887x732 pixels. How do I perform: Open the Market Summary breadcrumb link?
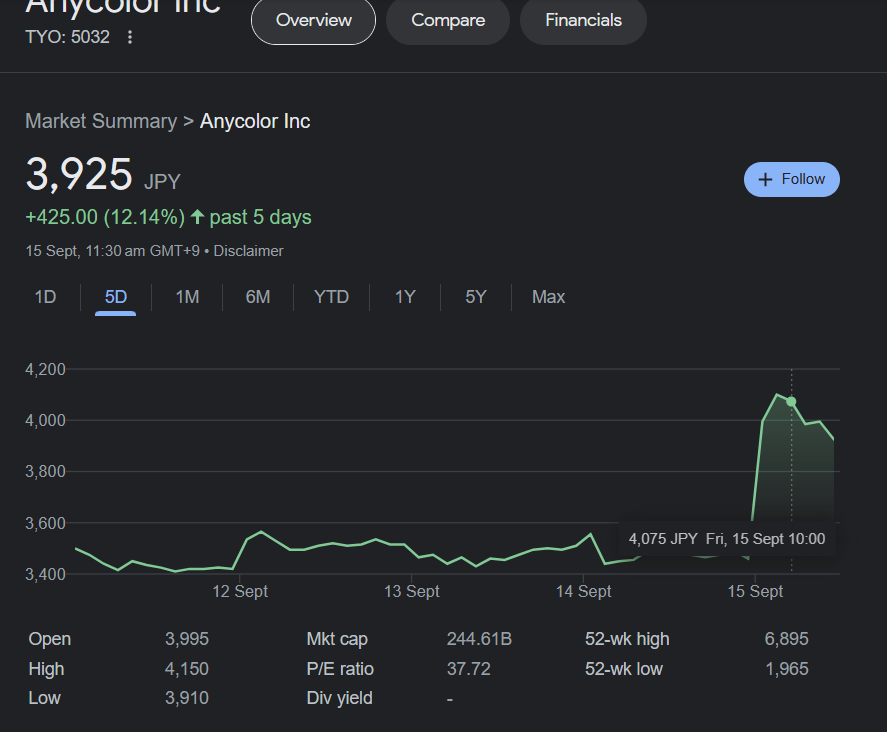coord(101,121)
